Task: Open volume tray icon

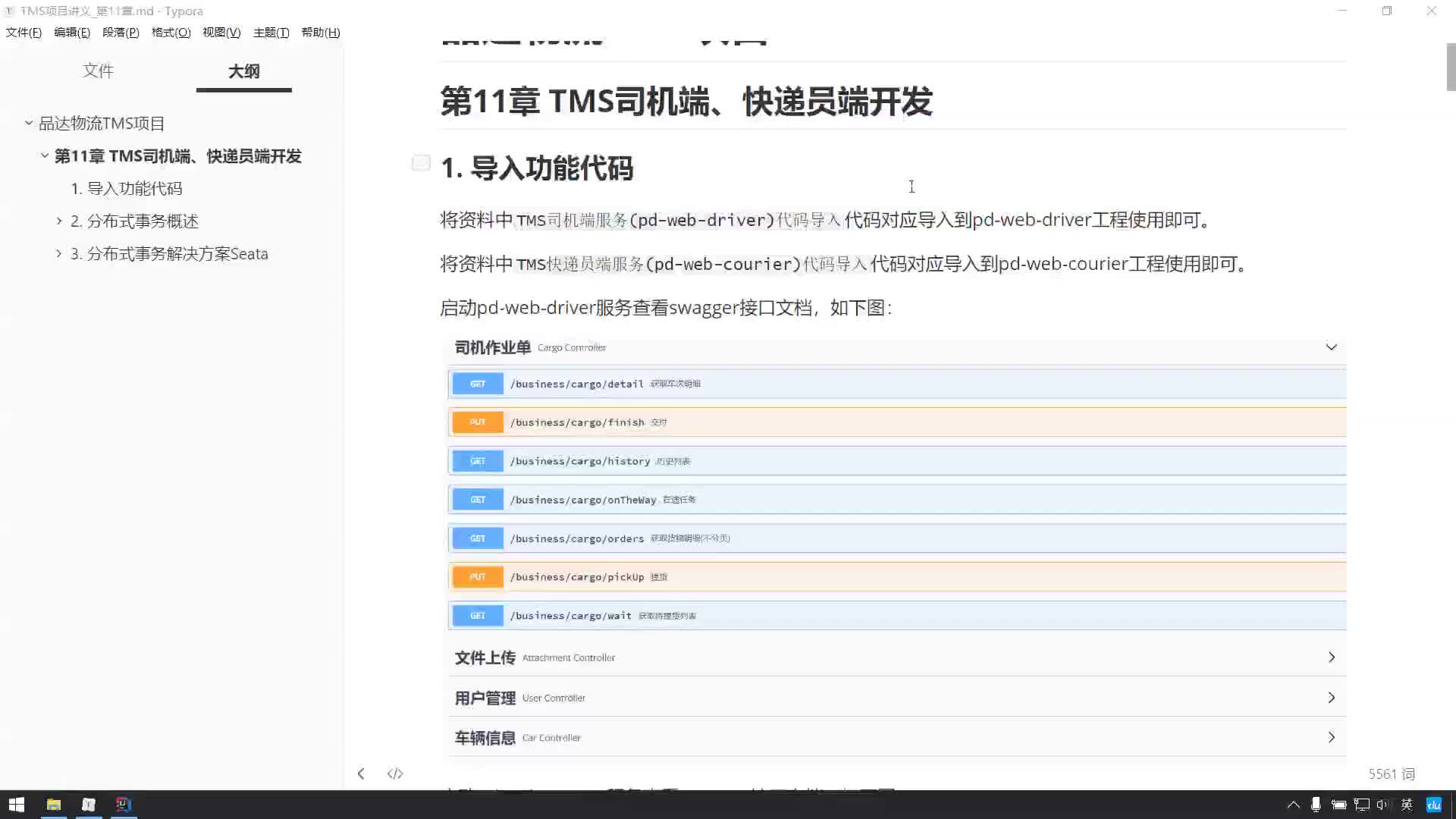Action: pos(1383,805)
